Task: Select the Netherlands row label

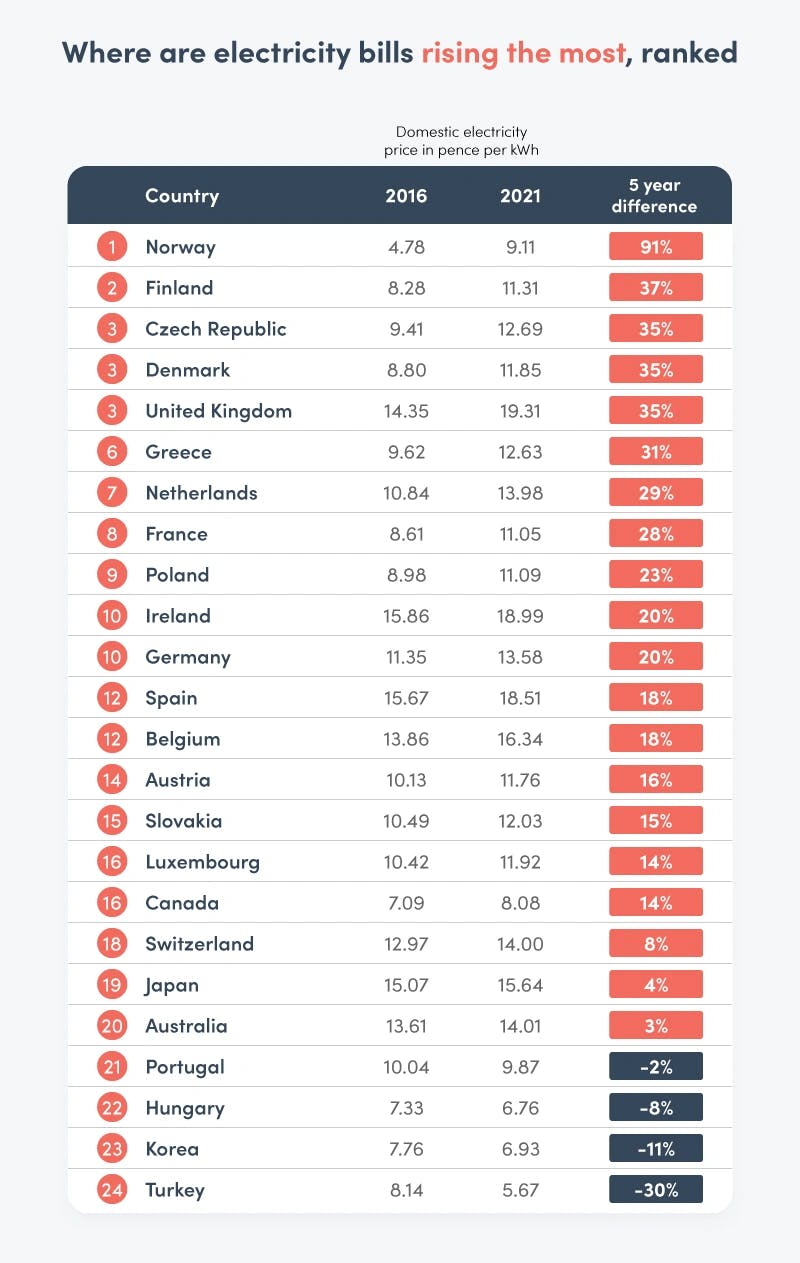Action: [201, 493]
